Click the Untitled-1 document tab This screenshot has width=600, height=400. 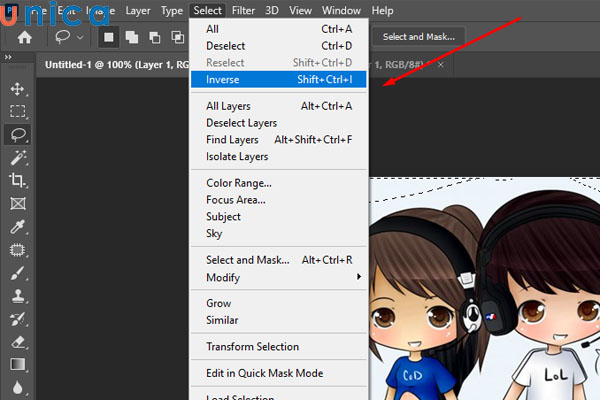tap(110, 63)
